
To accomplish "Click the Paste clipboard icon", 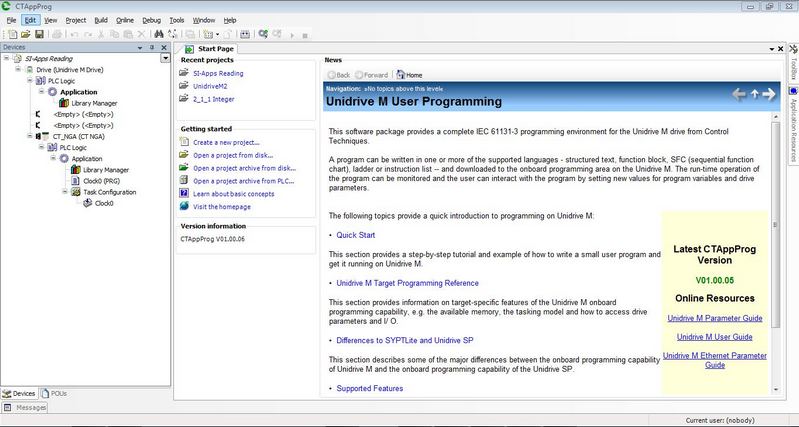I will point(128,34).
